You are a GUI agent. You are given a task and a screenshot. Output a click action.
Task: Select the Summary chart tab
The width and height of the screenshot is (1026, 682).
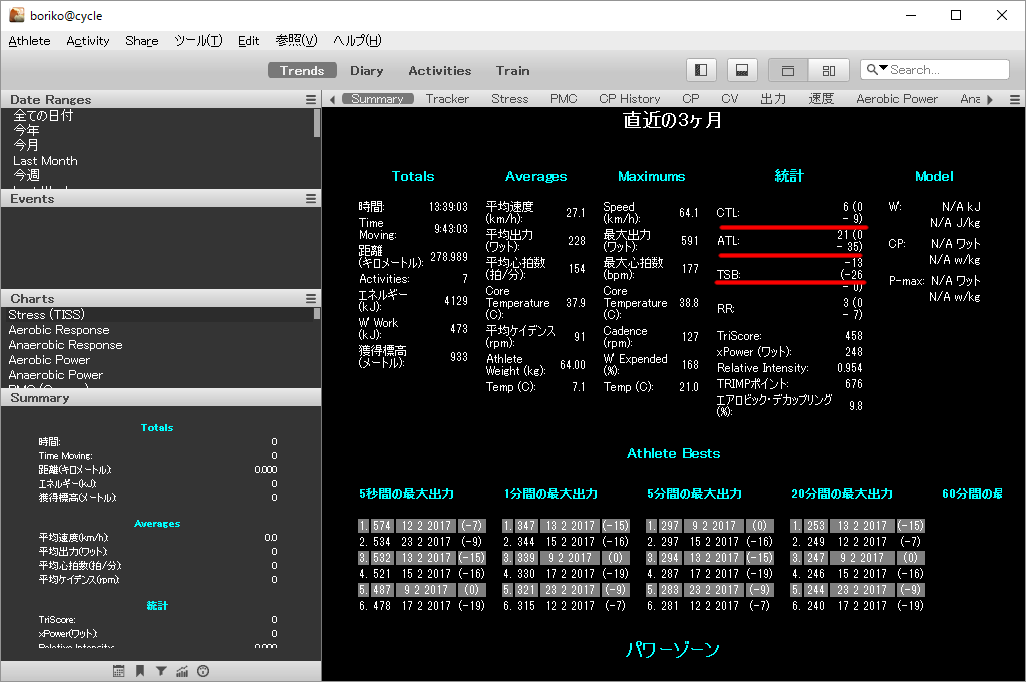(378, 99)
